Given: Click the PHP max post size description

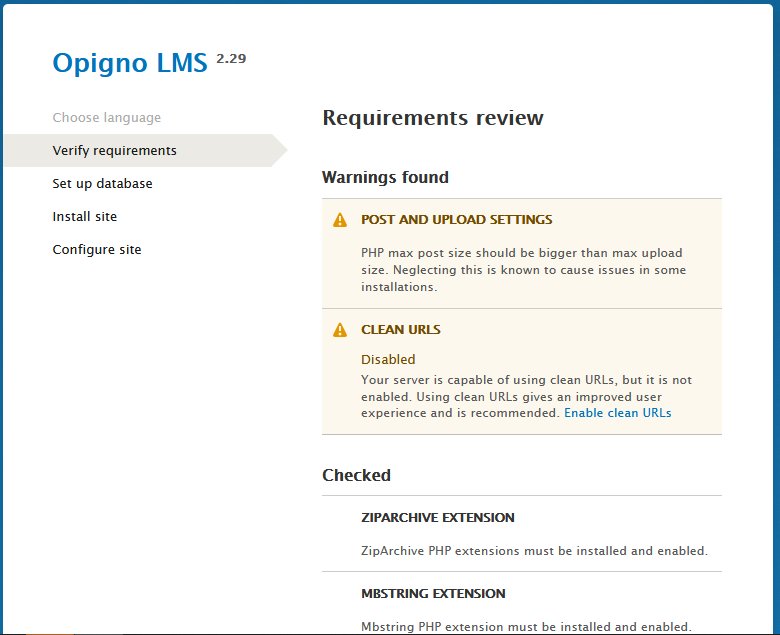Looking at the screenshot, I should click(x=523, y=270).
